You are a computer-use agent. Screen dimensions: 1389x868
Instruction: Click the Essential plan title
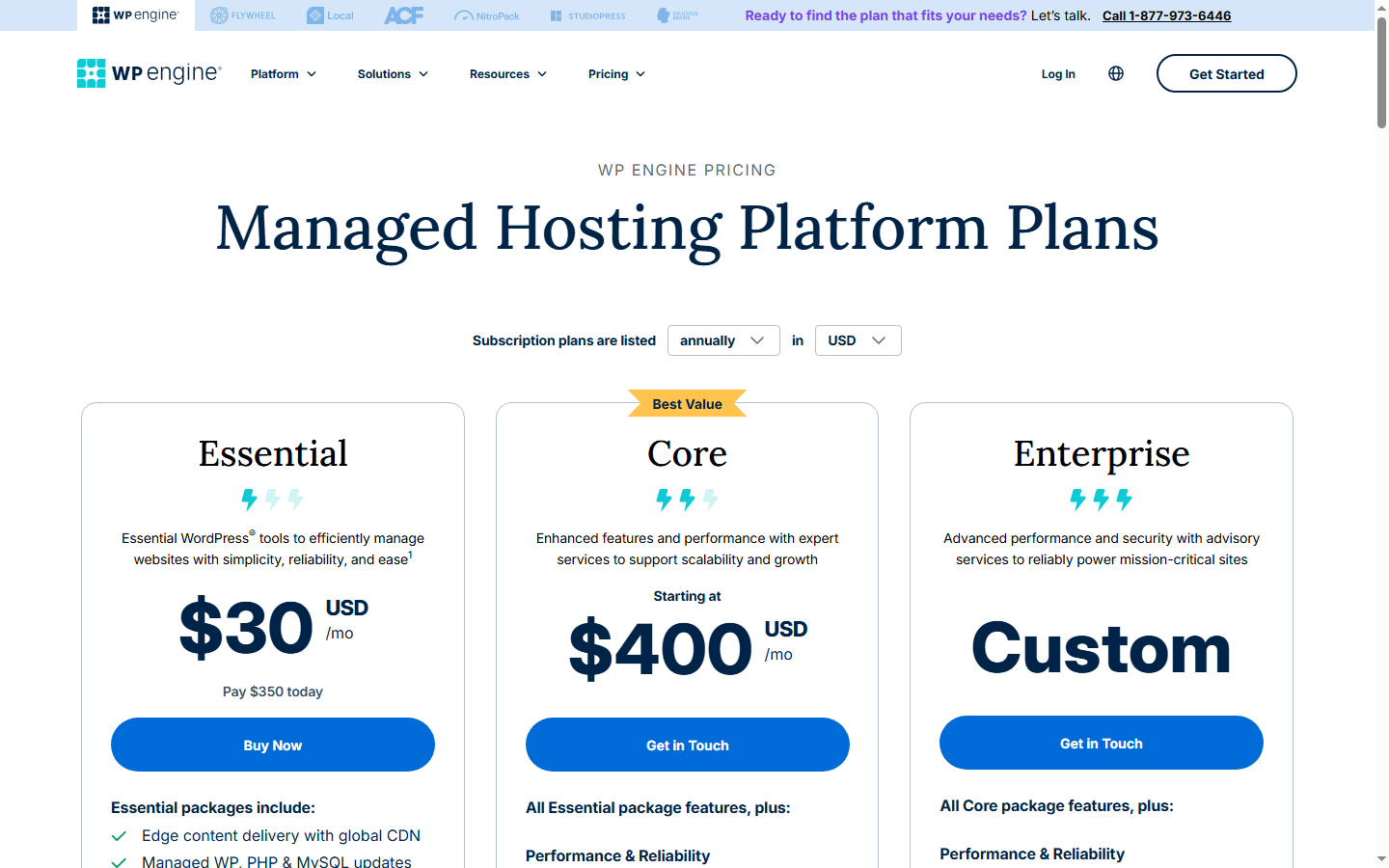pos(273,453)
